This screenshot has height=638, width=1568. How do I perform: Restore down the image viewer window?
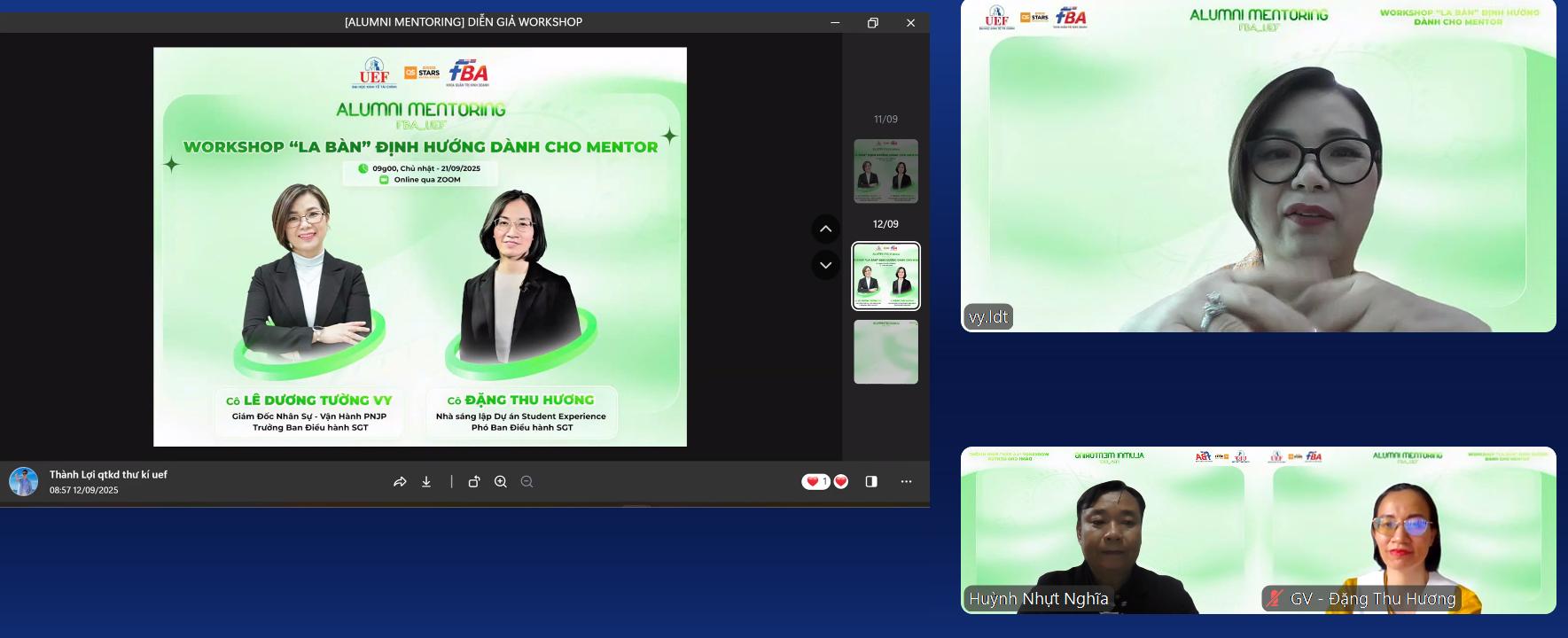(x=872, y=23)
